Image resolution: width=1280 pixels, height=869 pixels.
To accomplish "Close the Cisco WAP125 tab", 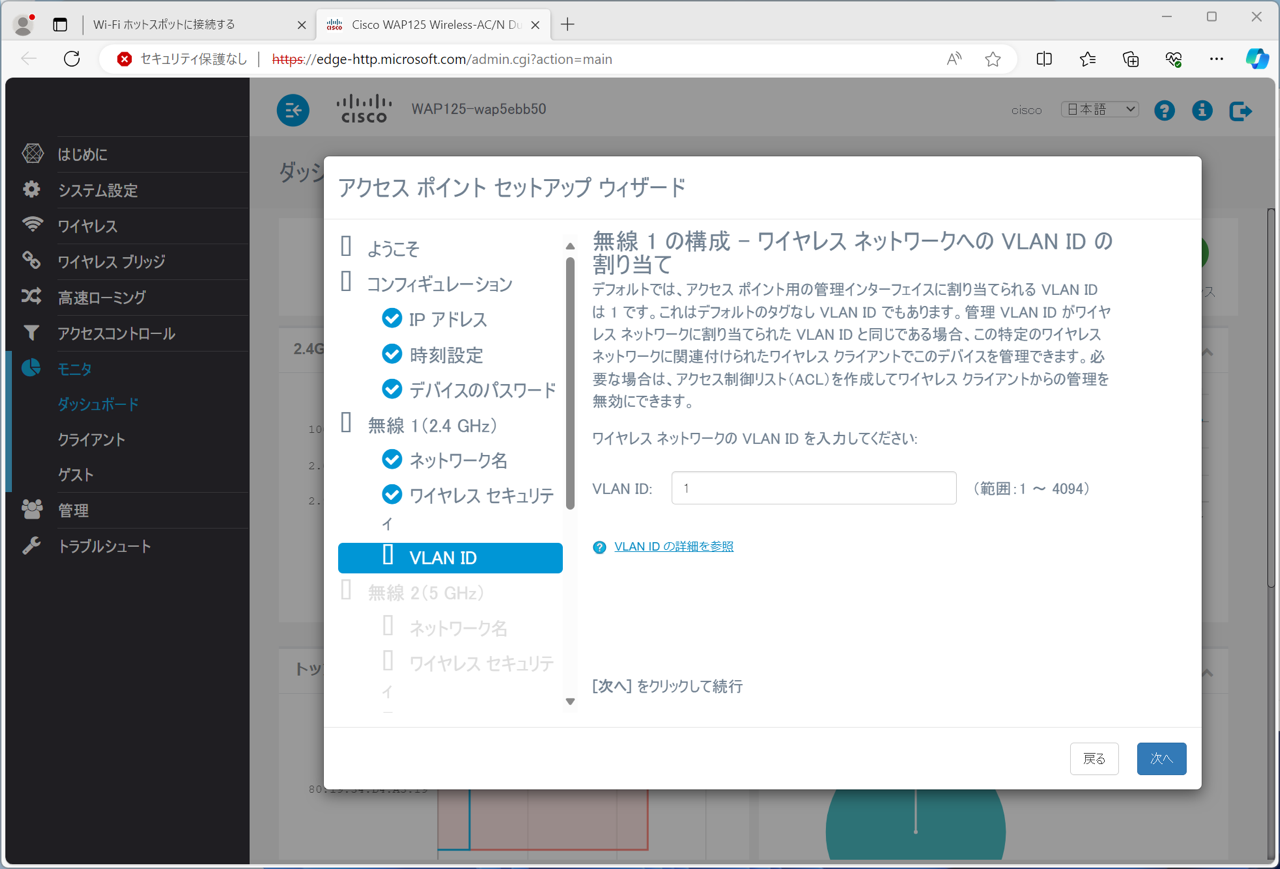I will (x=536, y=25).
